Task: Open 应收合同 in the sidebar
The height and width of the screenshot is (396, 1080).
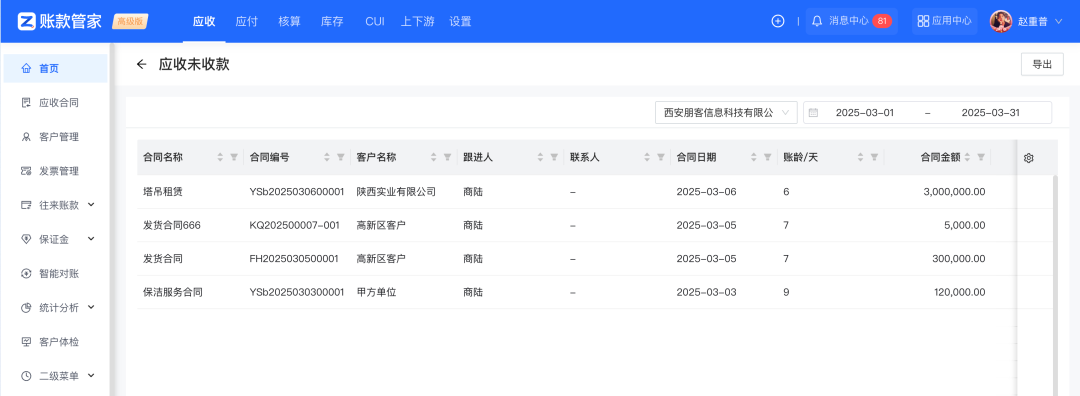Action: [x=55, y=103]
